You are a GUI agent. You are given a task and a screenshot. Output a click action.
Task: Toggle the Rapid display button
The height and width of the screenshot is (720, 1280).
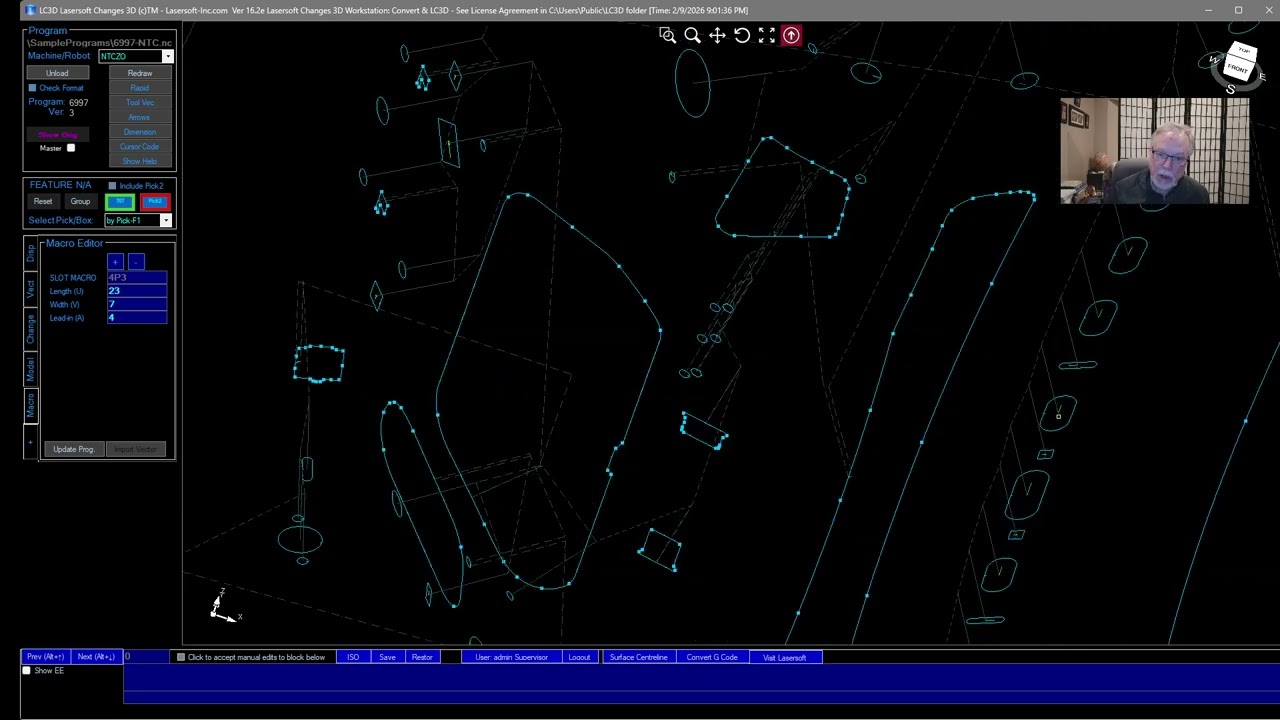pos(140,88)
